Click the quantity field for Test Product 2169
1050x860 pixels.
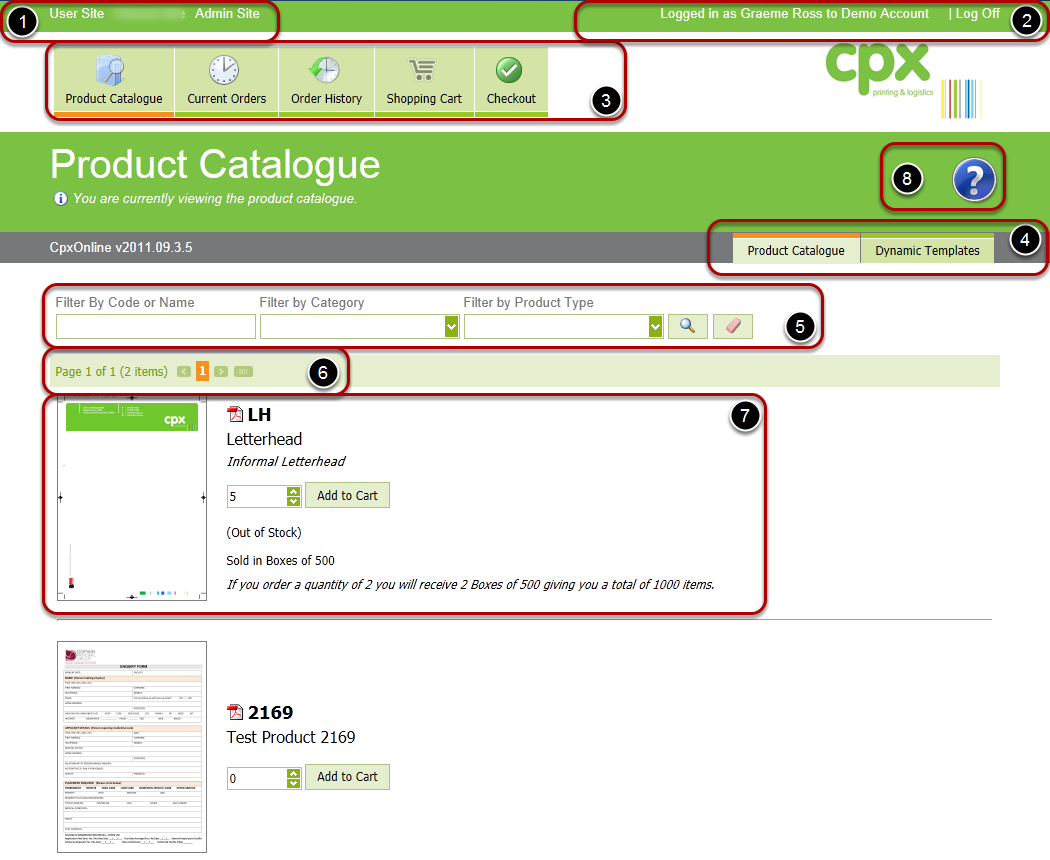pyautogui.click(x=256, y=778)
